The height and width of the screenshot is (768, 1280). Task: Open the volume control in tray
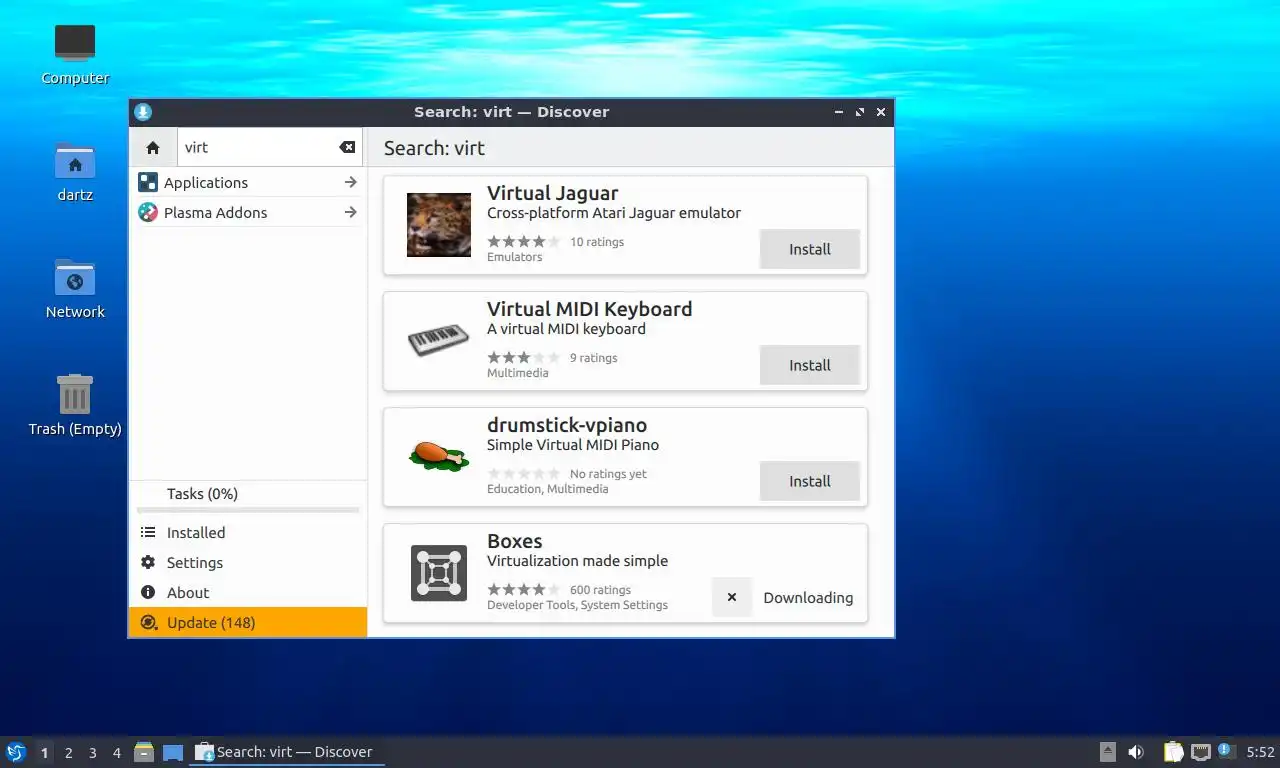[x=1136, y=752]
